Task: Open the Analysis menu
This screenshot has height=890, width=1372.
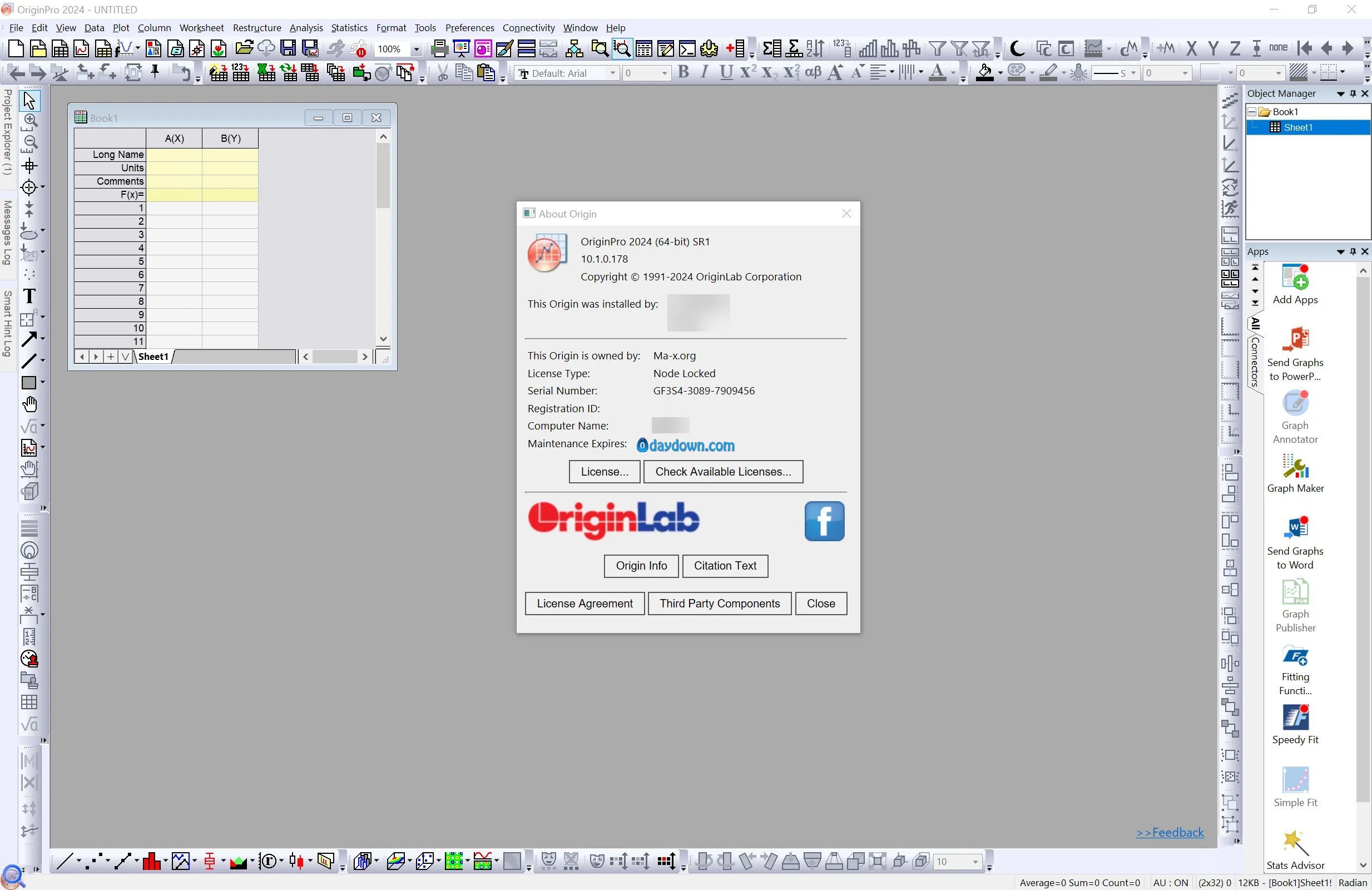Action: tap(305, 28)
